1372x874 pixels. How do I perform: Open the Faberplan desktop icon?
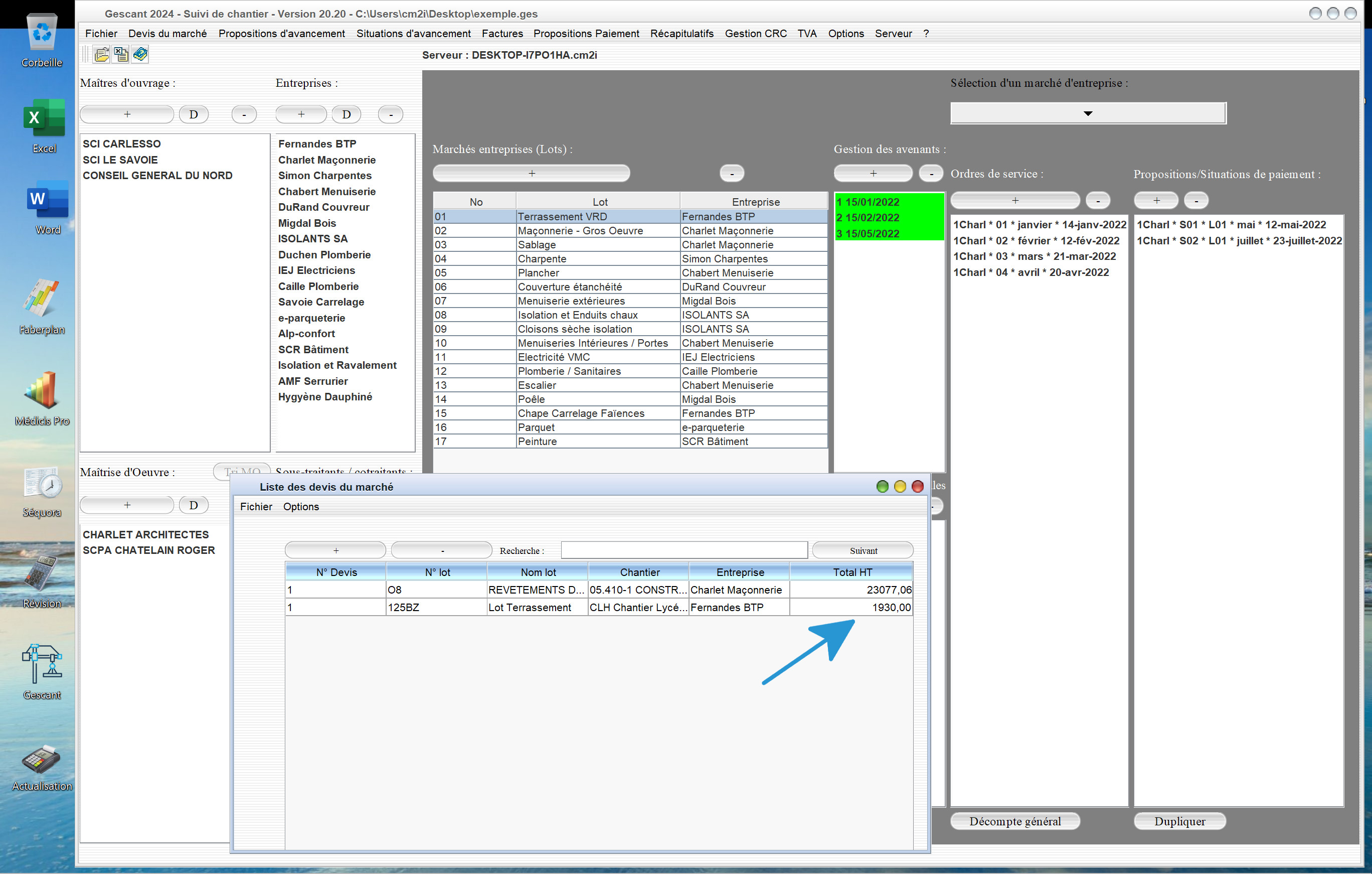coord(42,307)
